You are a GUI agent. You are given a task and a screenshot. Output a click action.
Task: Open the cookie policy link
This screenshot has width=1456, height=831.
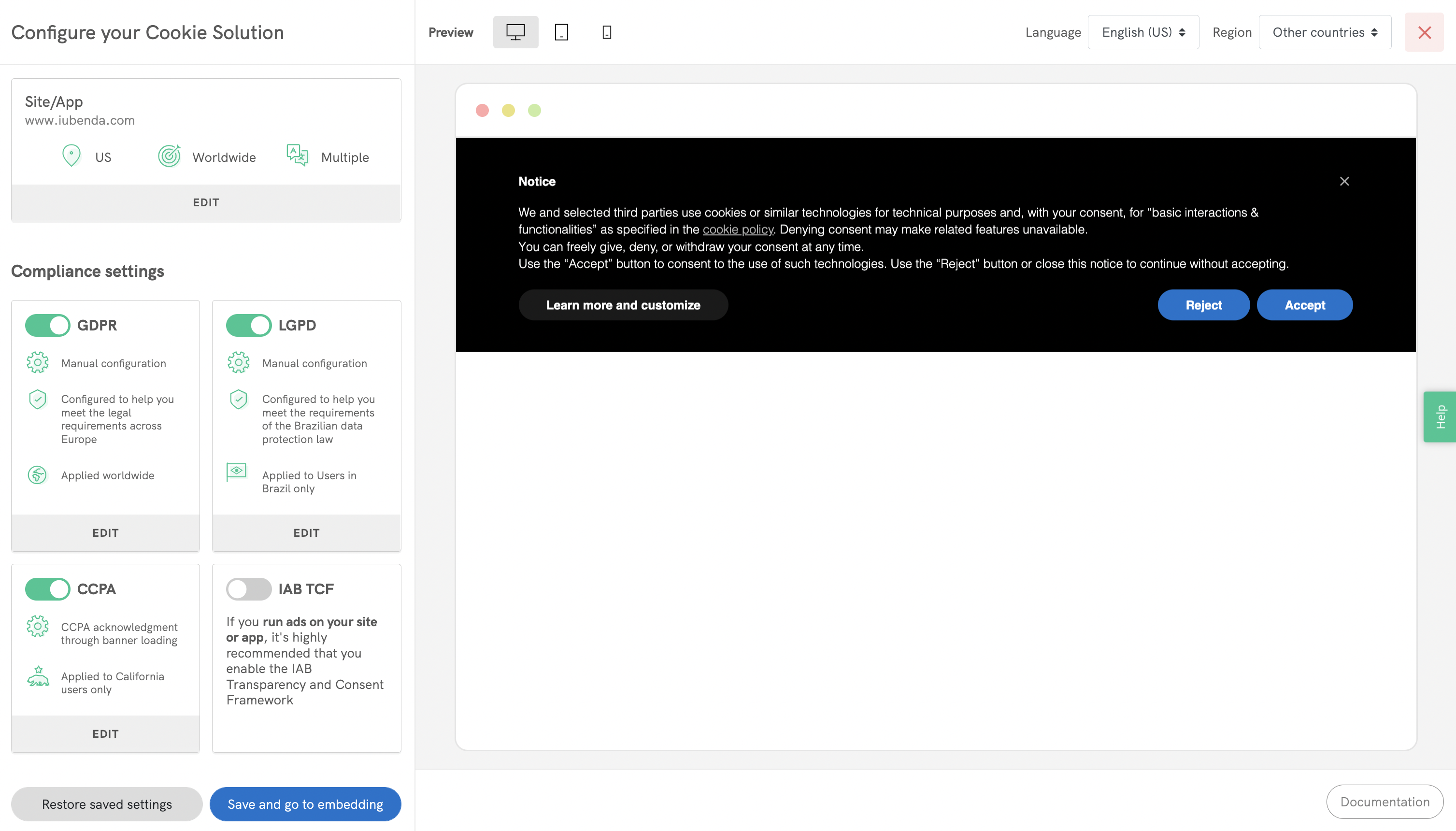[737, 229]
